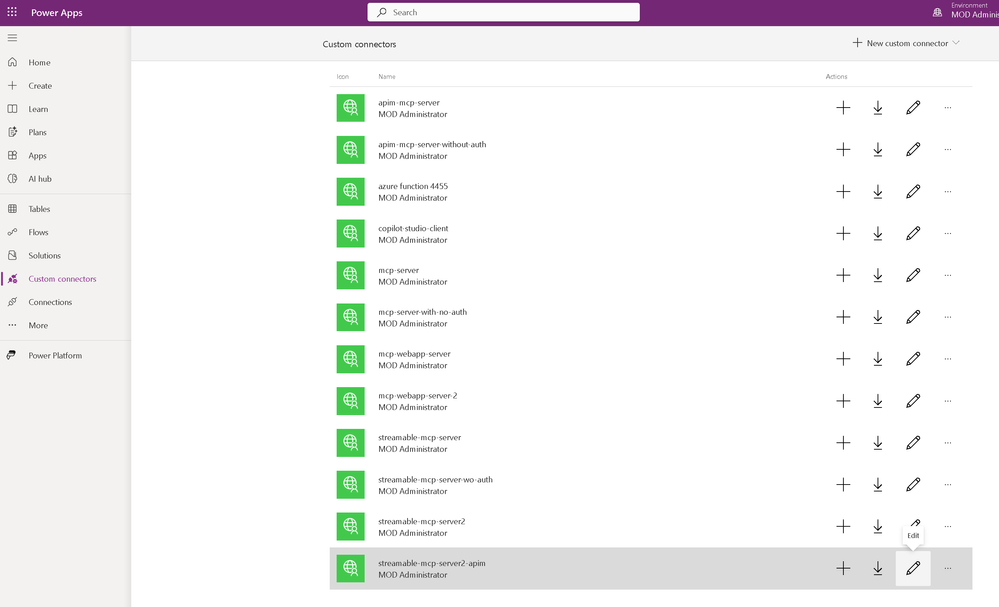Edit the mcp-webapp-server connector
The width and height of the screenshot is (999, 607).
[913, 359]
